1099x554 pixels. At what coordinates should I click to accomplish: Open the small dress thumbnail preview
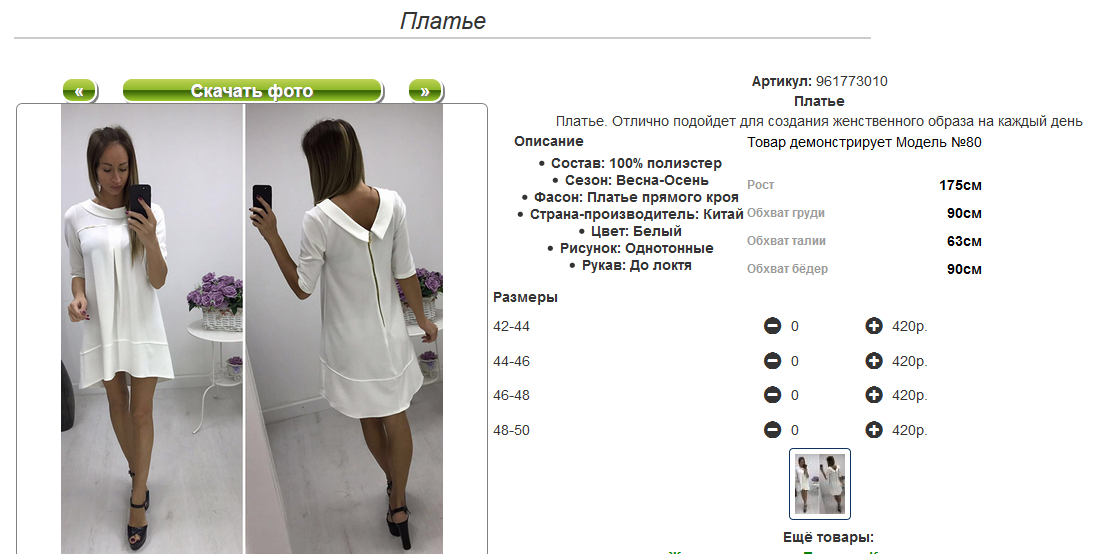click(820, 484)
